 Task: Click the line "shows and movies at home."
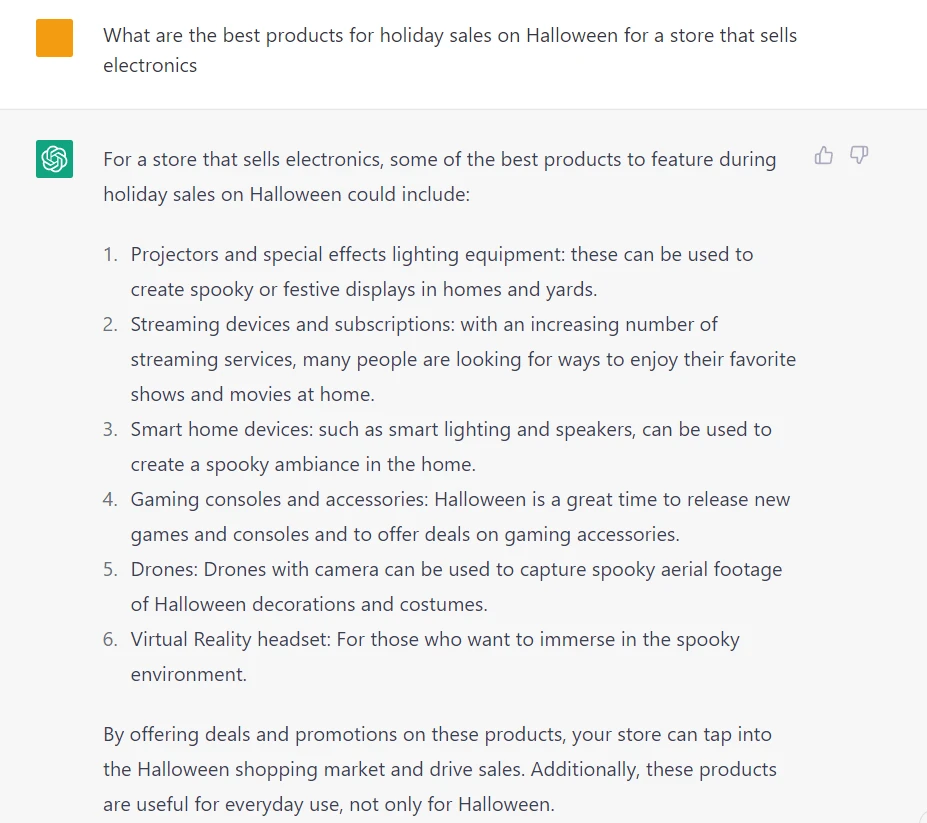coord(252,394)
